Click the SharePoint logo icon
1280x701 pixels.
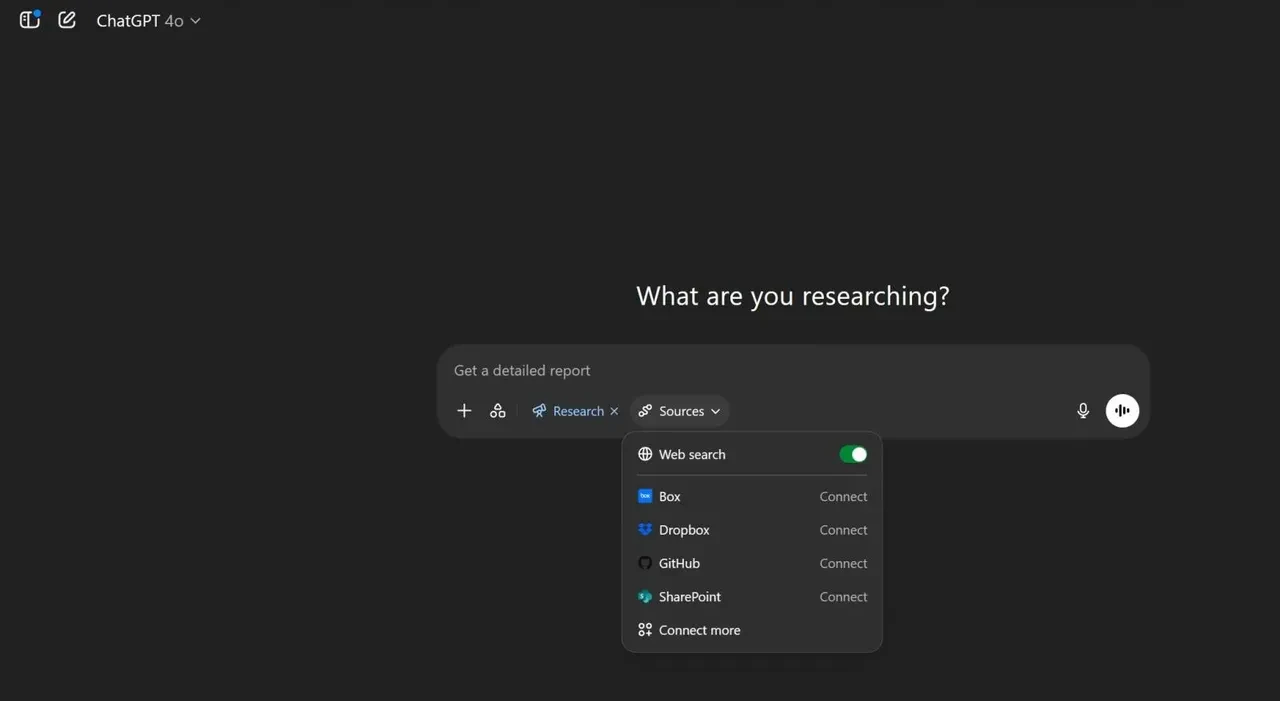point(645,597)
